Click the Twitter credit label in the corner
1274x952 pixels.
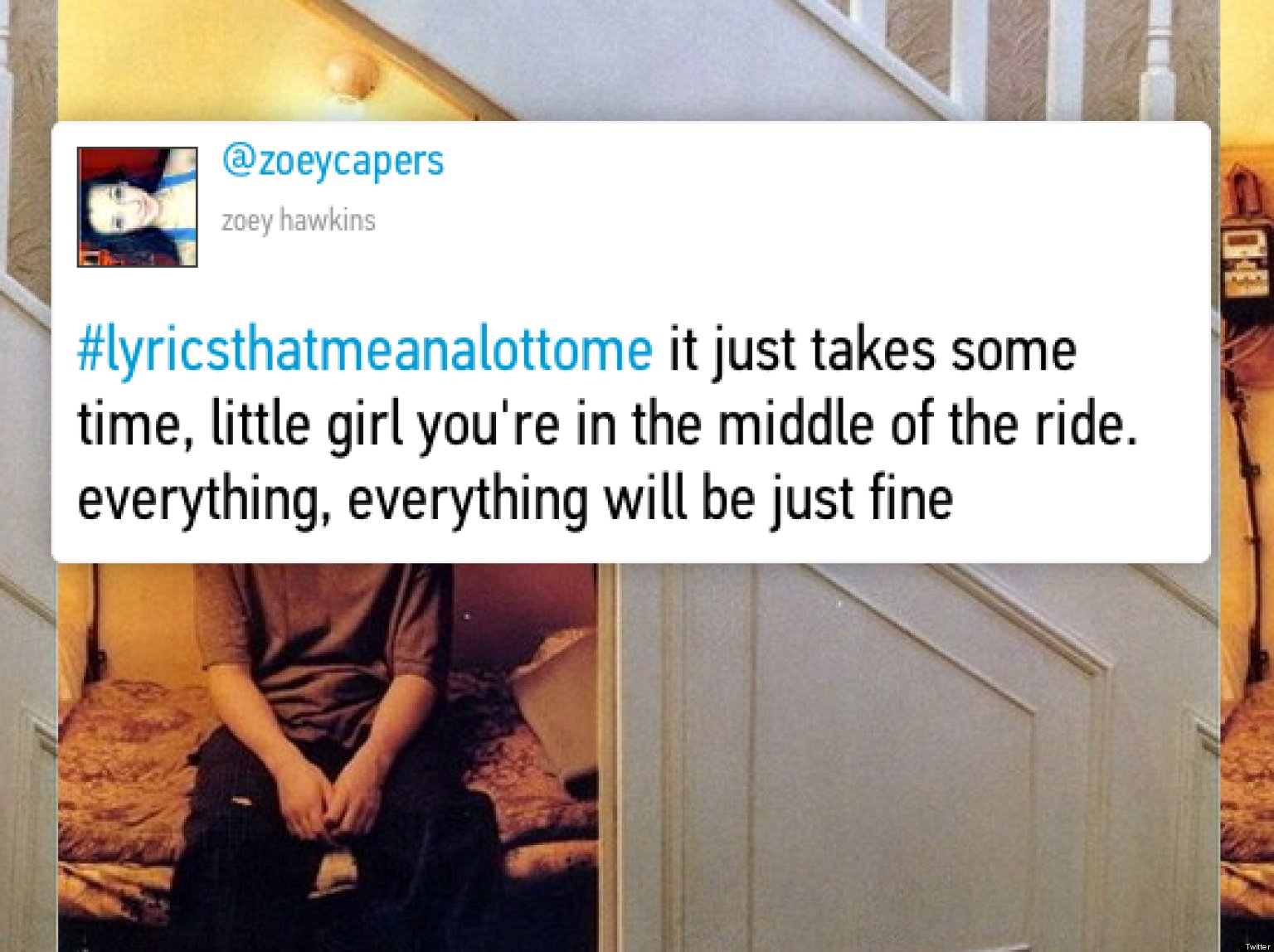point(1257,945)
